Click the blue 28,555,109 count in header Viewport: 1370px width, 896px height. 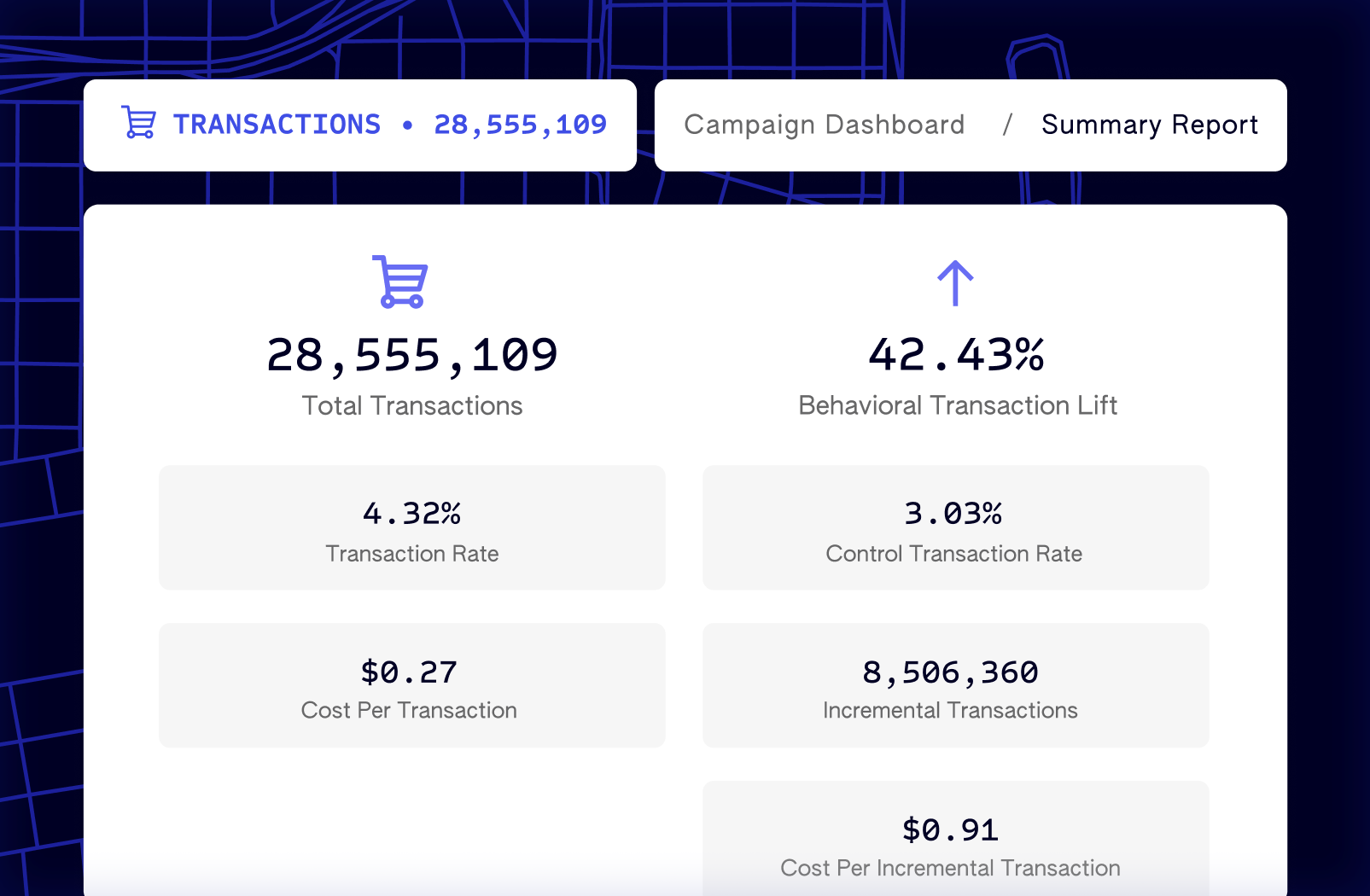tap(520, 125)
